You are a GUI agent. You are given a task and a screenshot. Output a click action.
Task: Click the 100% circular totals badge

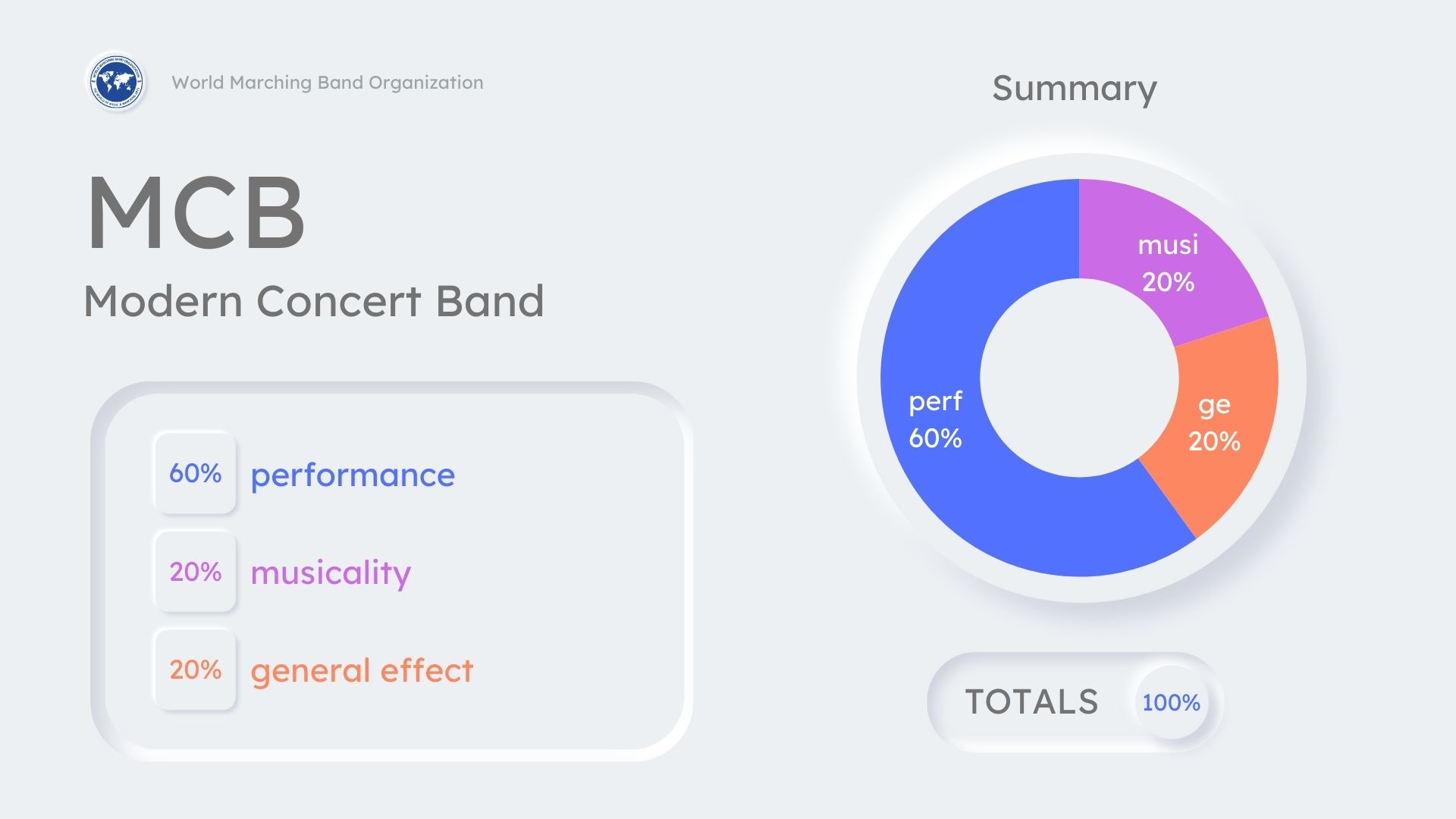click(1171, 702)
